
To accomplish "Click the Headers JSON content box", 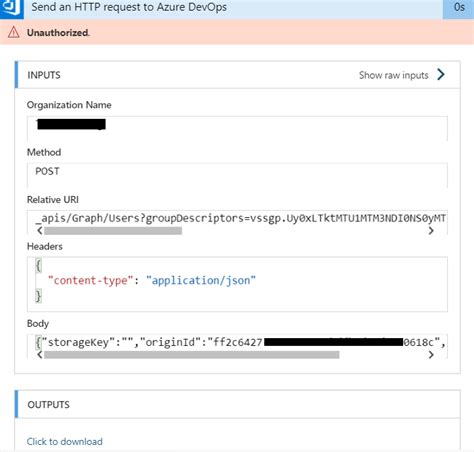I will tap(237, 284).
